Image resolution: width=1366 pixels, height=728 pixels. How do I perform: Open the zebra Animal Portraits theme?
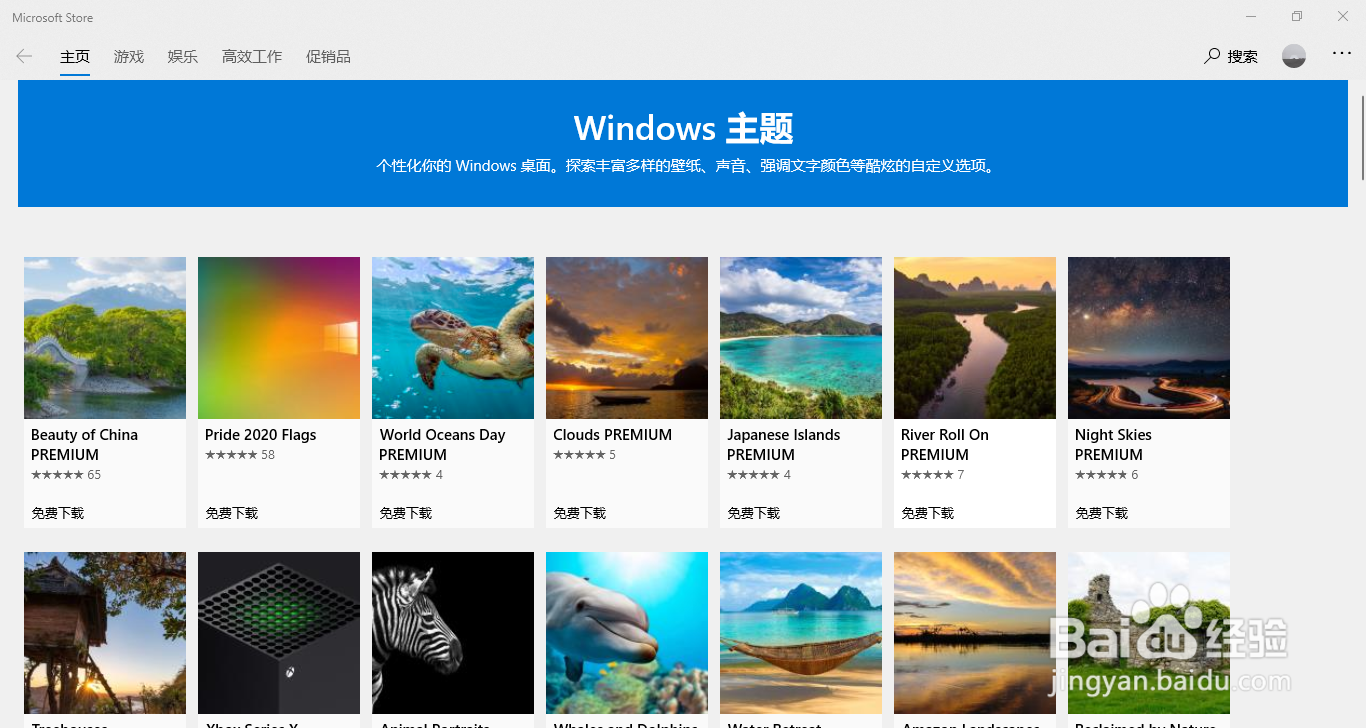point(452,632)
